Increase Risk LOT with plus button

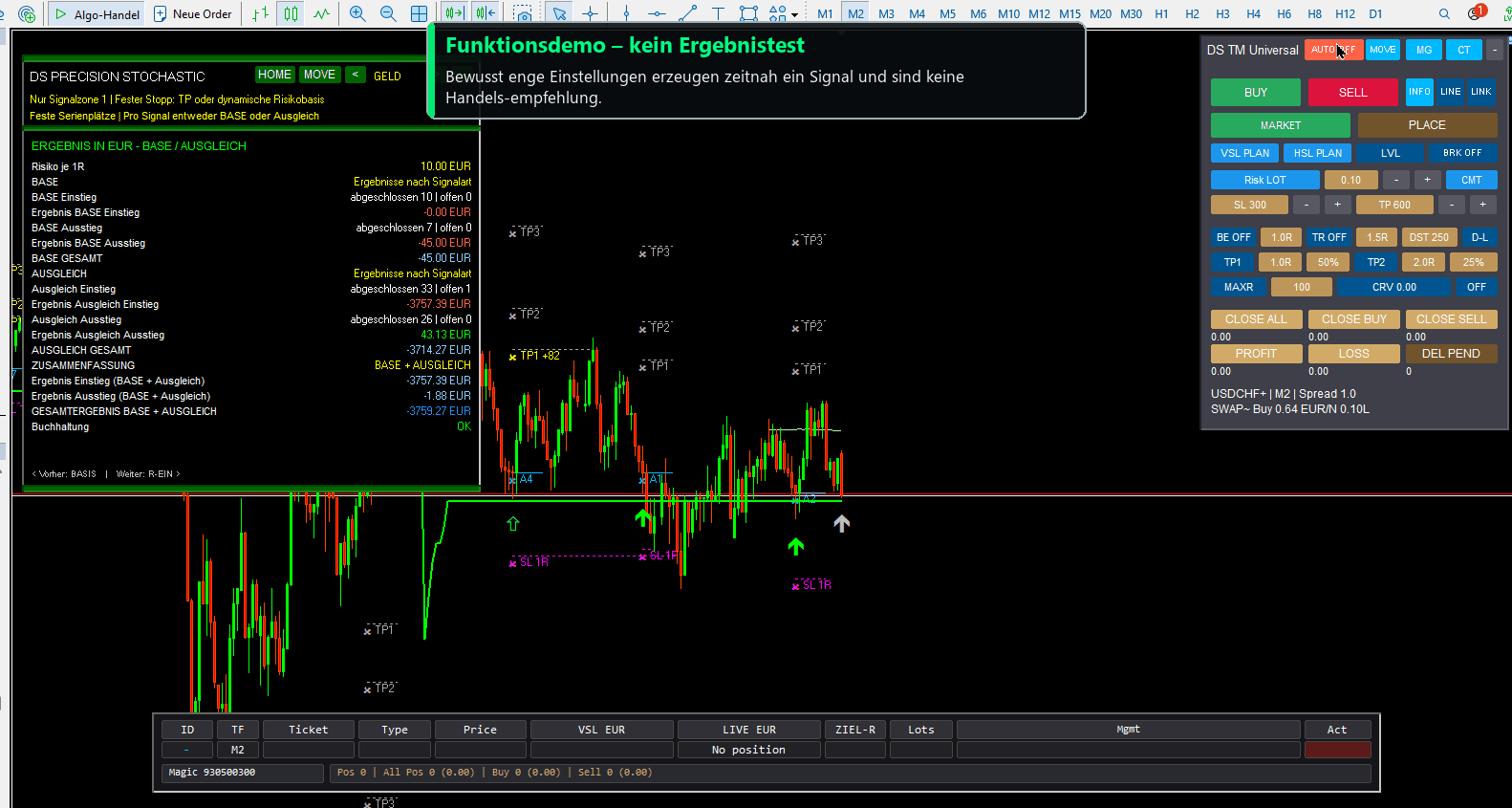(x=1427, y=180)
